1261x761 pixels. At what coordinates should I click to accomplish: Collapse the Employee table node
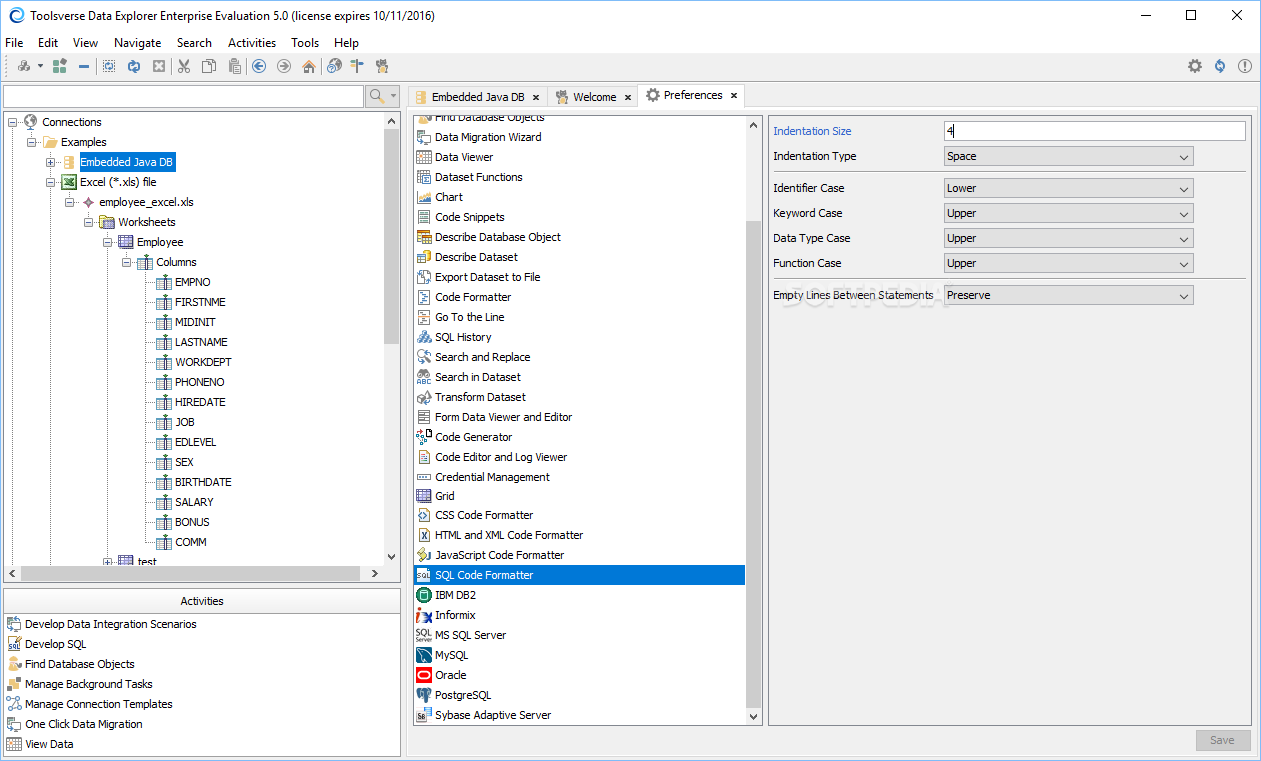tap(108, 242)
